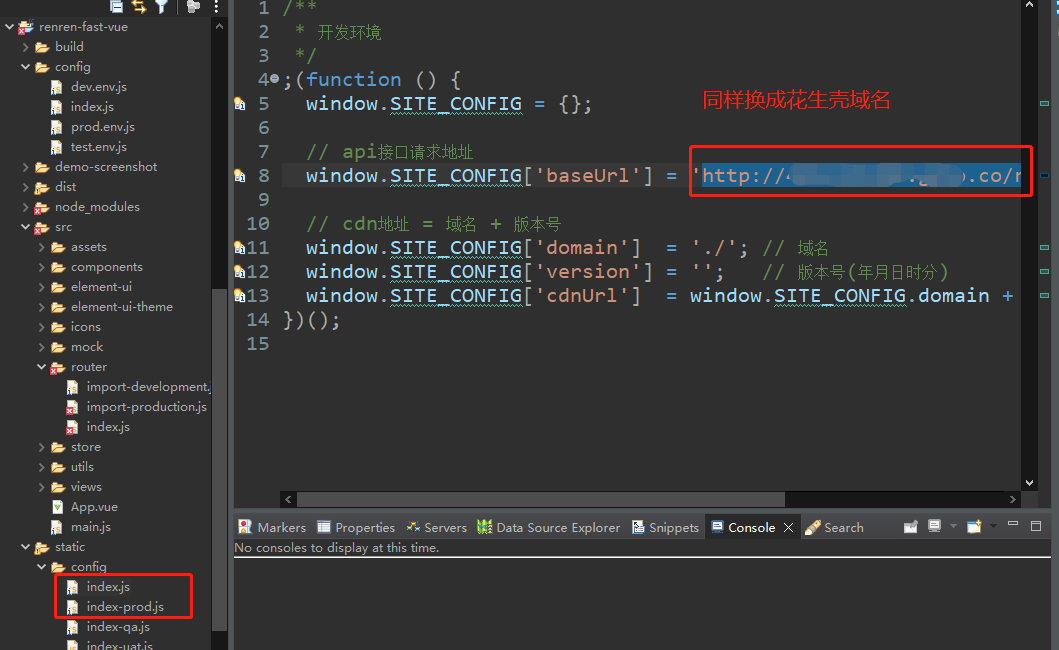The image size is (1059, 650).
Task: Maximize the Console panel
Action: (1036, 526)
